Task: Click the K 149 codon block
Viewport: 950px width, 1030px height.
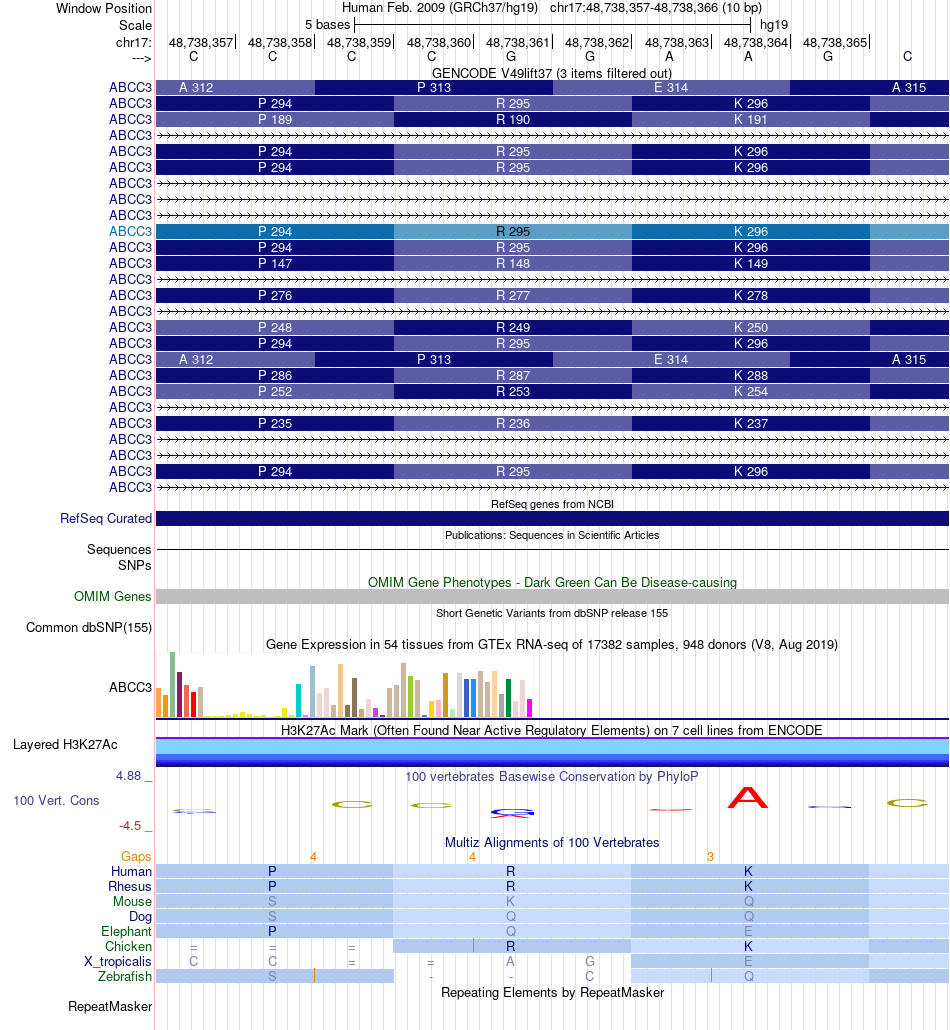Action: click(x=750, y=263)
